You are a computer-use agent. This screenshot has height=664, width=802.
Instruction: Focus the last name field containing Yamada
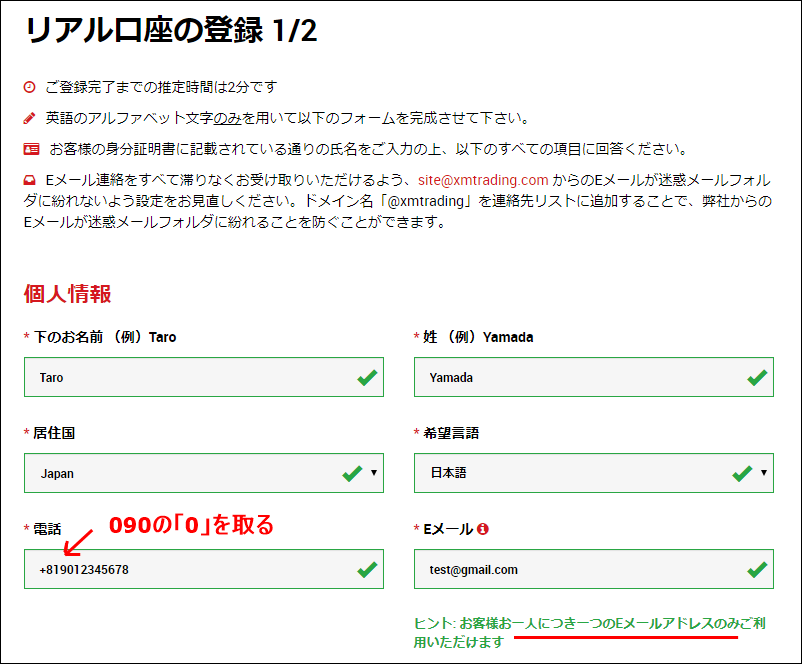pyautogui.click(x=594, y=377)
